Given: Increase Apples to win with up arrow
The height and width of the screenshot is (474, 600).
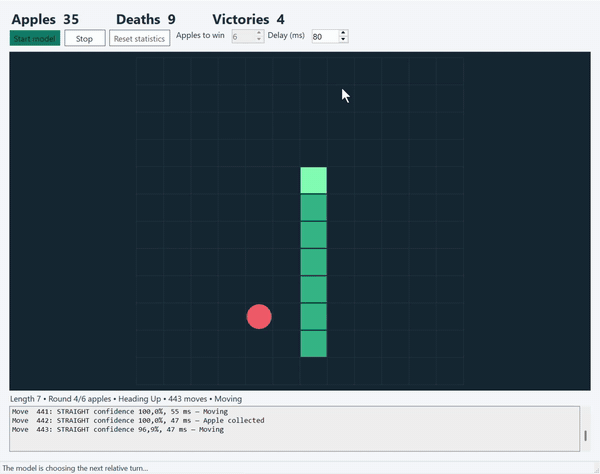Looking at the screenshot, I should tap(259, 33).
